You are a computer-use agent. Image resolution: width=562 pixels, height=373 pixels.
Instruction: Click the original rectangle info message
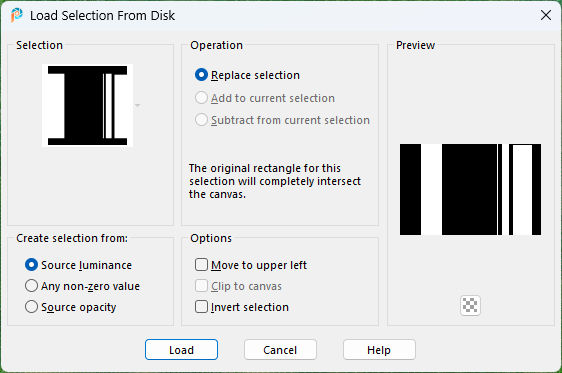[x=275, y=181]
